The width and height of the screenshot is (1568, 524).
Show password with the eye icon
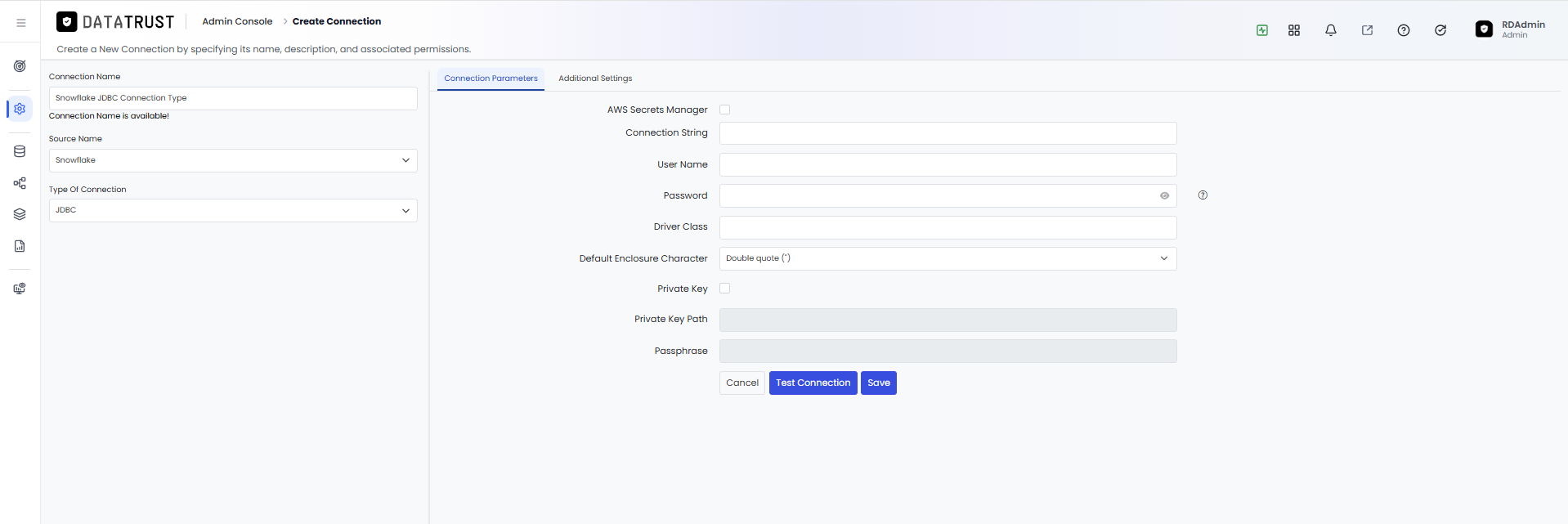(x=1164, y=196)
